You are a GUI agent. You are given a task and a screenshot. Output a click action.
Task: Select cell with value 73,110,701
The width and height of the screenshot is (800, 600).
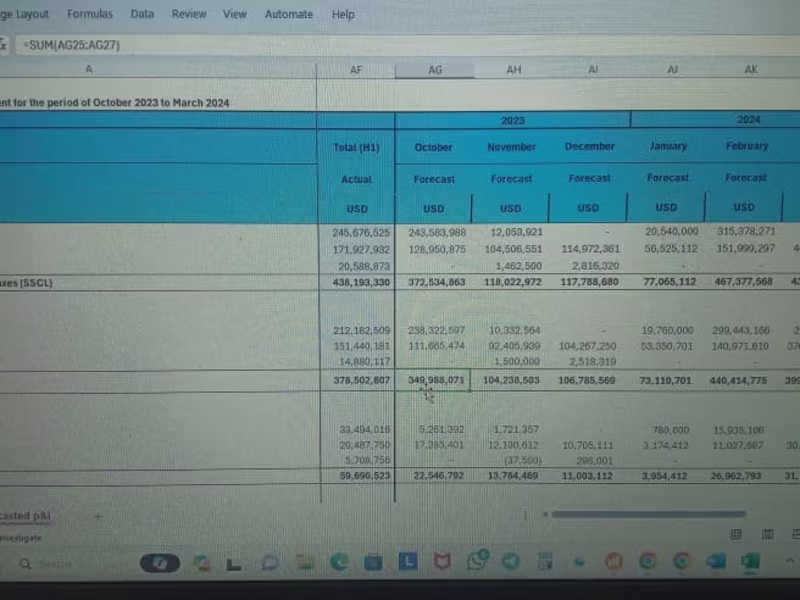click(x=665, y=380)
